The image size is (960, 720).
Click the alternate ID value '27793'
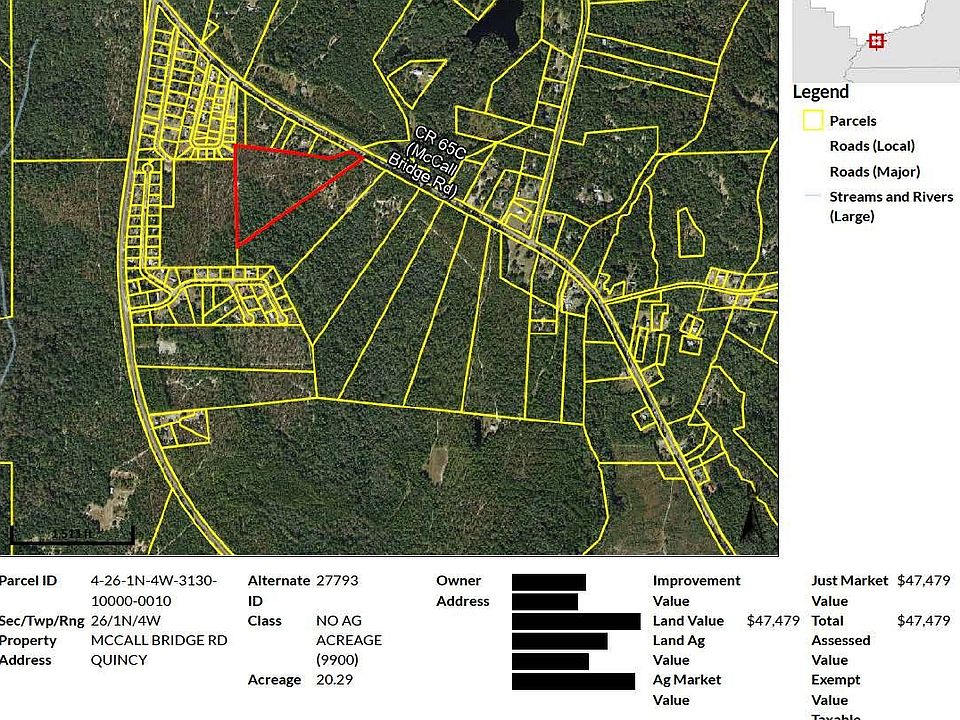(x=337, y=580)
